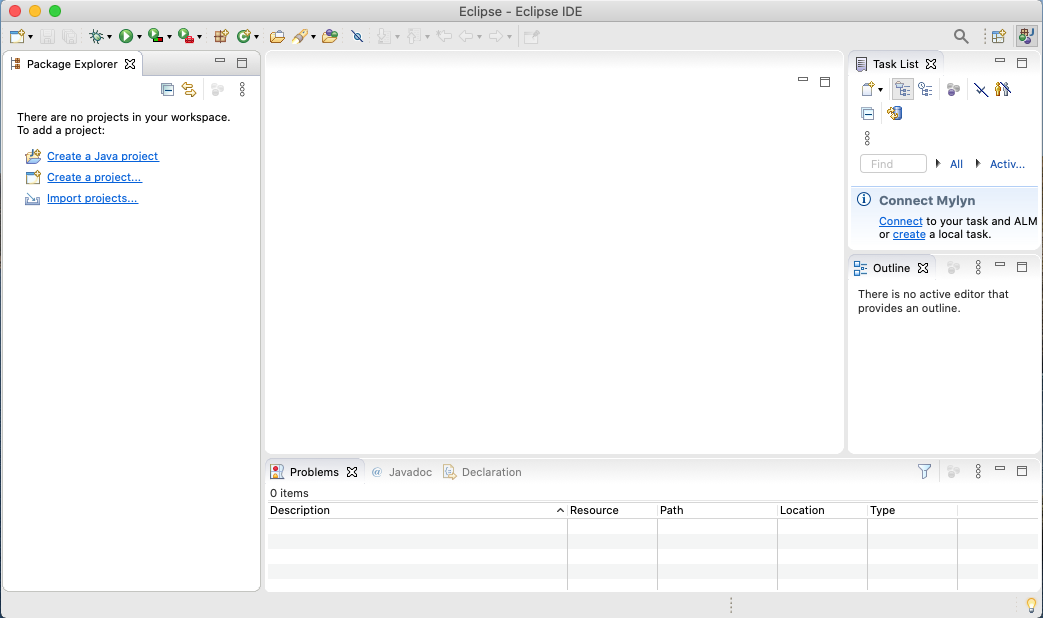Close the Outline view
Image resolution: width=1043 pixels, height=618 pixels.
[x=923, y=268]
